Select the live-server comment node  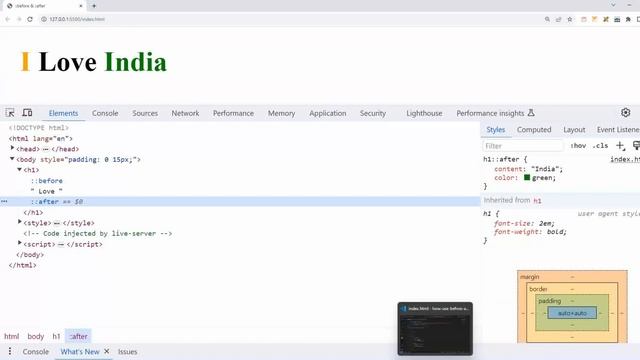pyautogui.click(x=98, y=233)
